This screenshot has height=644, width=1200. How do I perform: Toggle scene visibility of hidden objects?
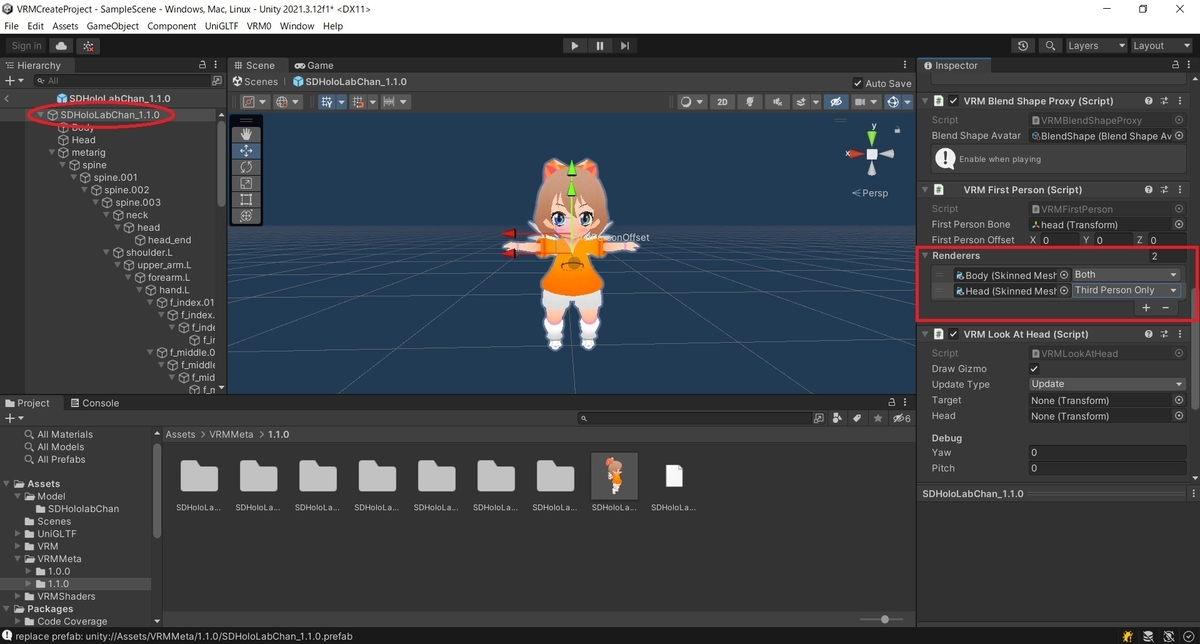click(x=836, y=102)
